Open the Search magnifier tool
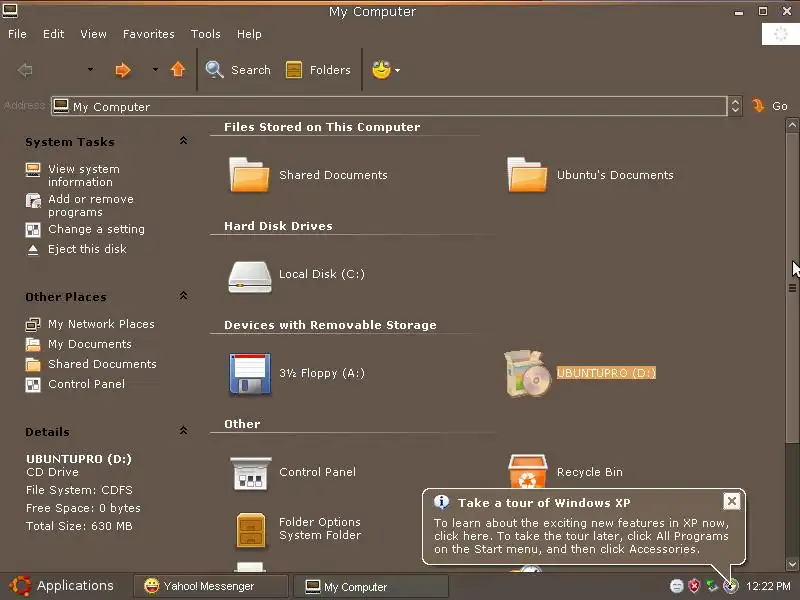The image size is (800, 600). click(214, 69)
